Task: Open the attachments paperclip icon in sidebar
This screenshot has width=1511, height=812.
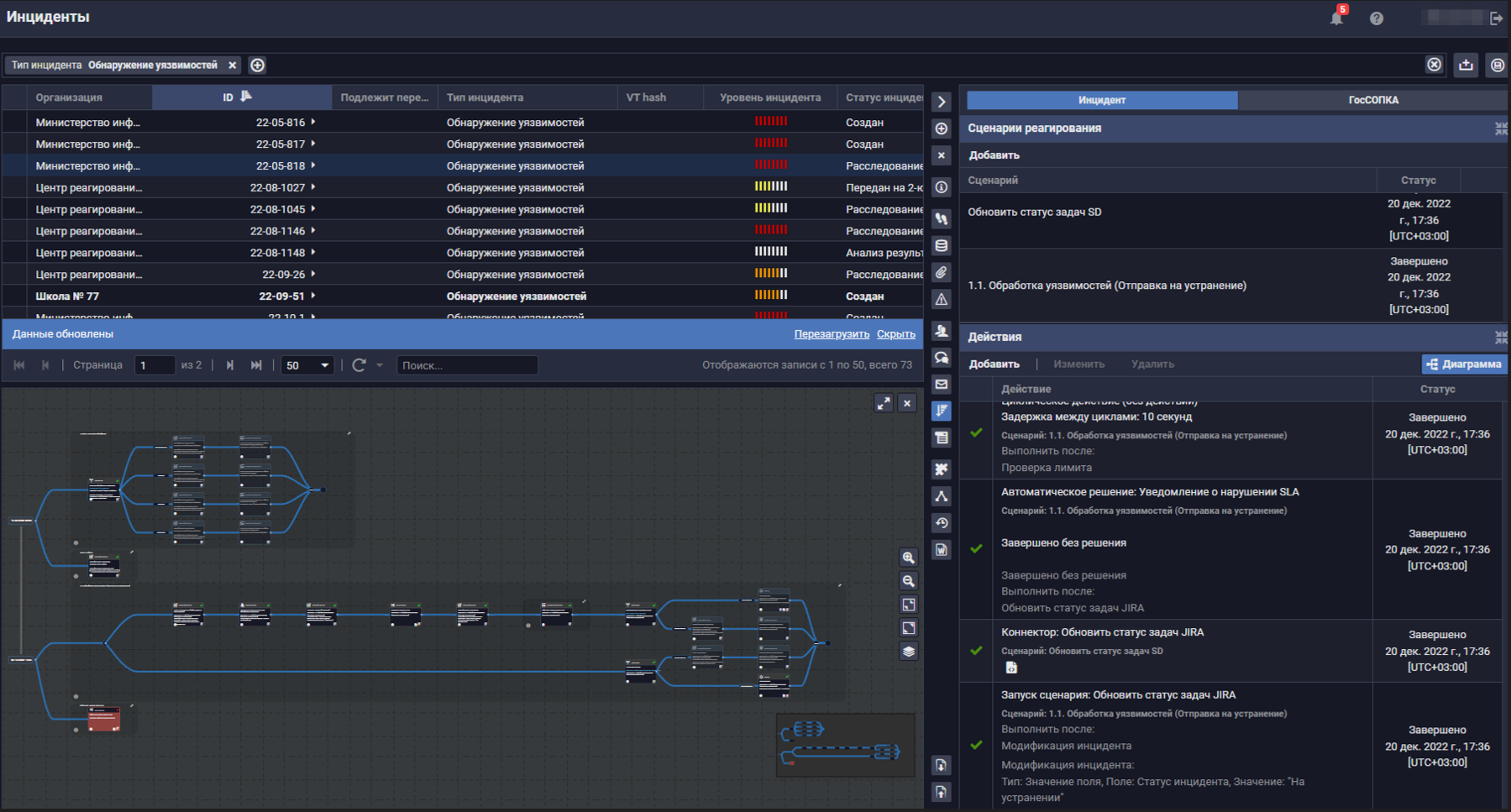Action: 942,273
